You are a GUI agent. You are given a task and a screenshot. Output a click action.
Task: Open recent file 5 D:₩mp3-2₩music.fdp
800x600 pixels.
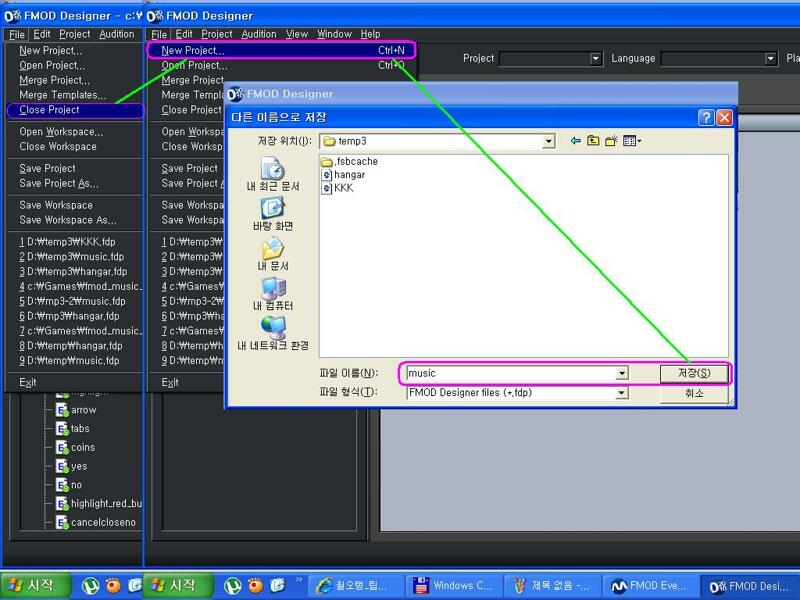click(x=74, y=302)
